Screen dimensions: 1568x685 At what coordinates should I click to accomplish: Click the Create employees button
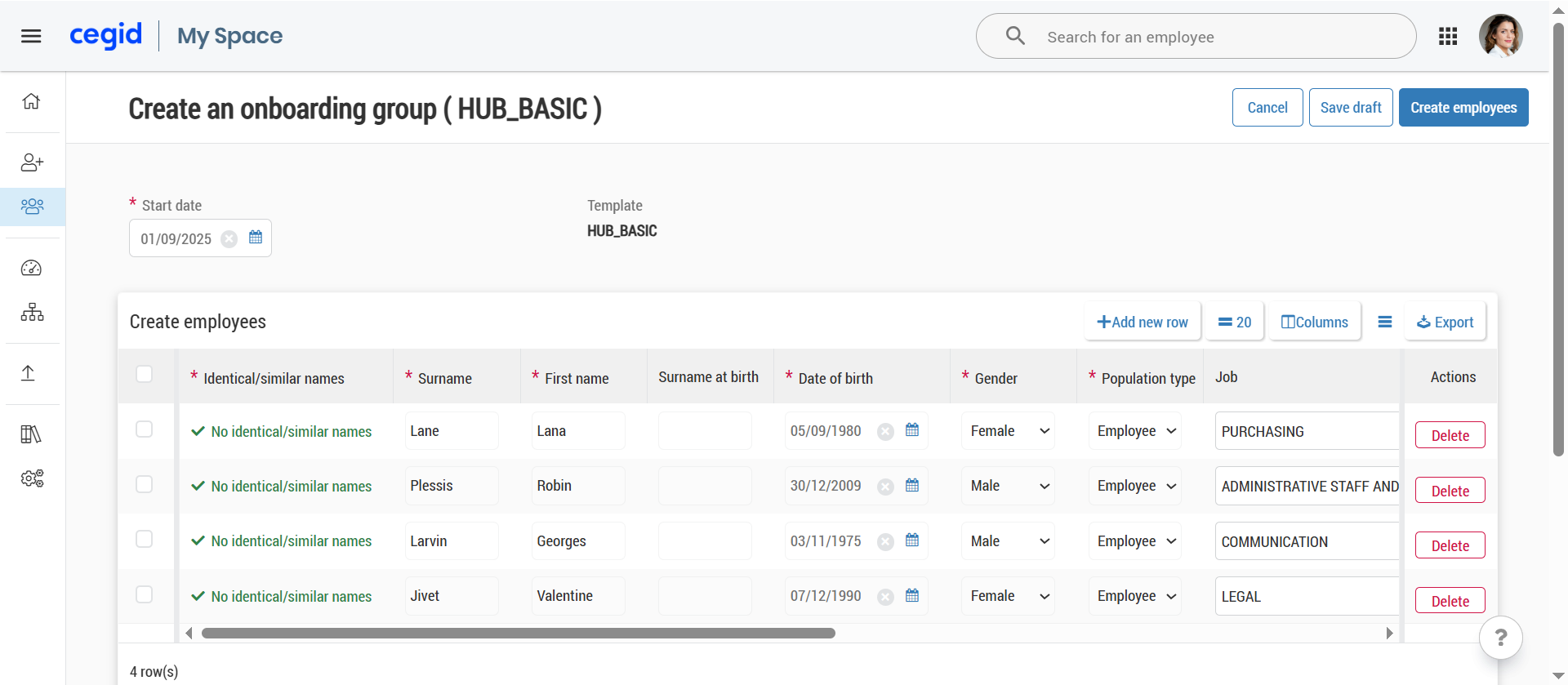(1463, 108)
